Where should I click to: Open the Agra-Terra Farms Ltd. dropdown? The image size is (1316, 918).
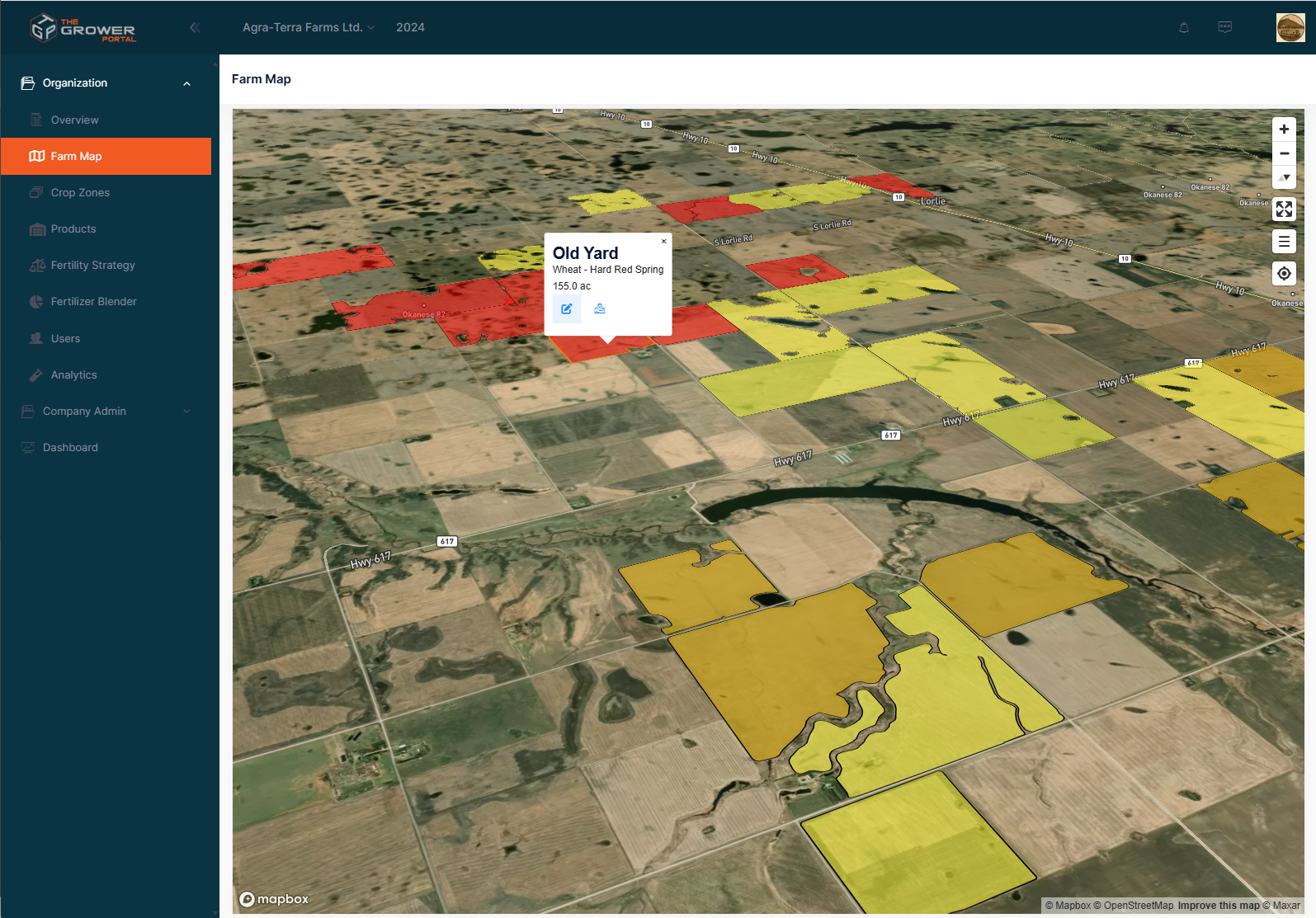pyautogui.click(x=308, y=27)
